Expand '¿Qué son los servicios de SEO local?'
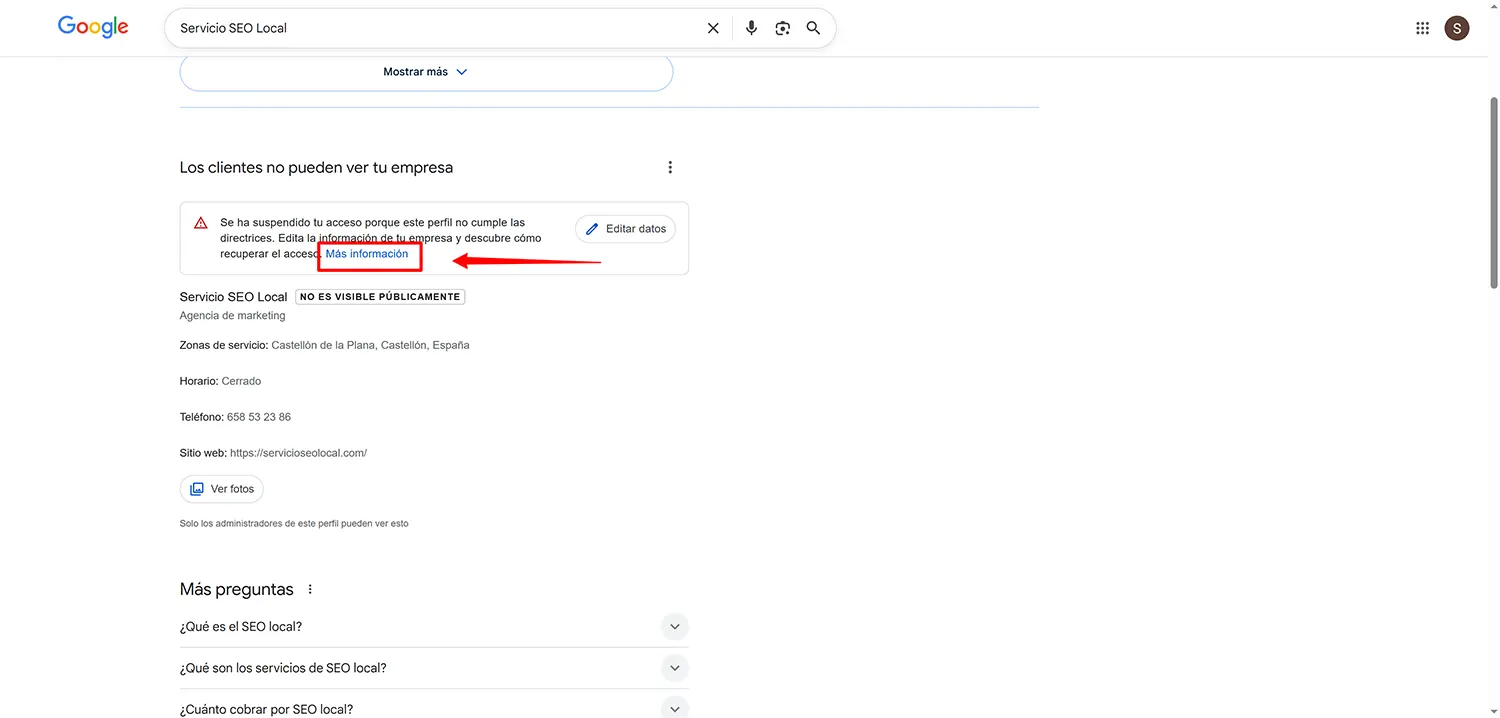Image resolution: width=1500 pixels, height=718 pixels. click(x=434, y=668)
